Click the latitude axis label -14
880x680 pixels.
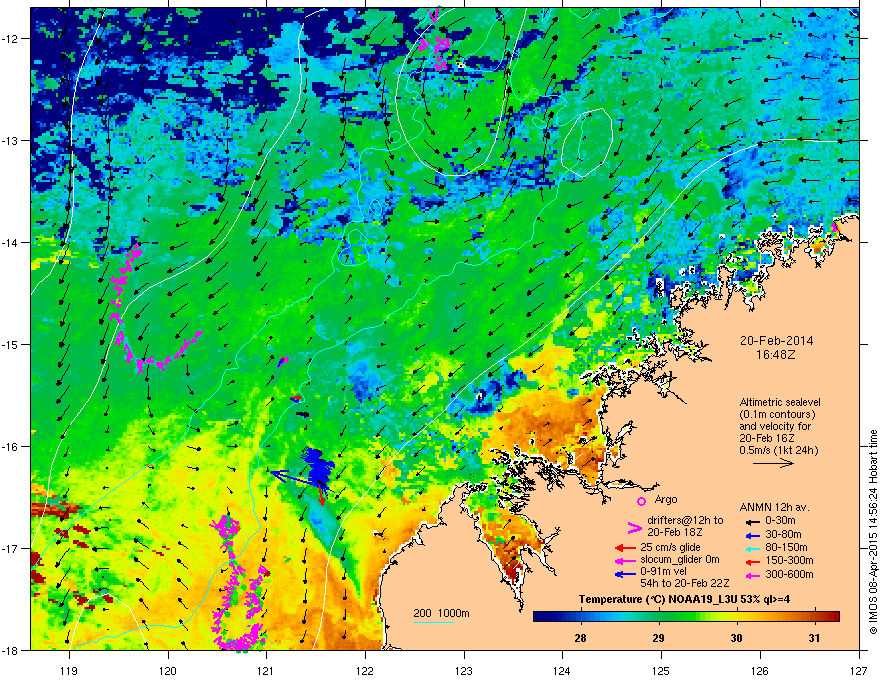pos(11,242)
